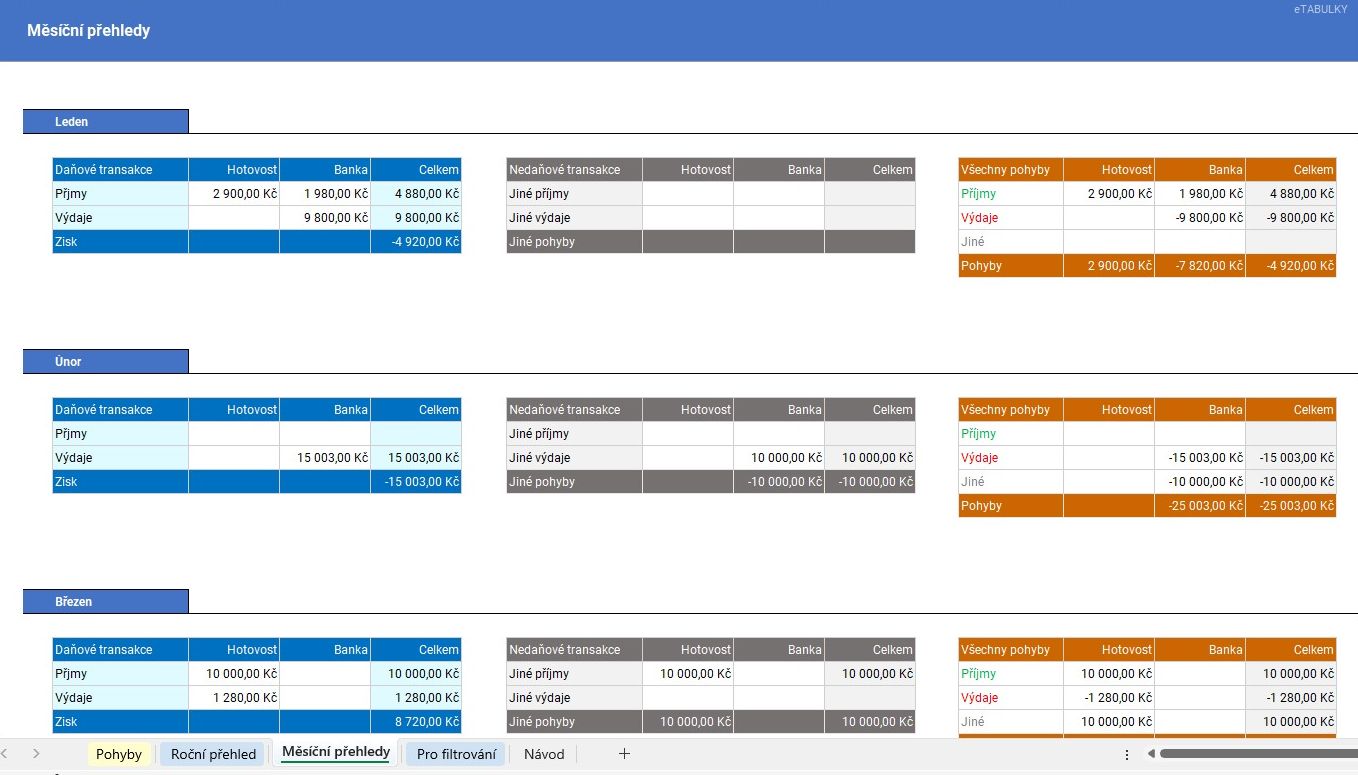Select Leden Pohyby Banka -7 820,00 Kč cell
This screenshot has width=1358, height=775.
[x=1200, y=266]
